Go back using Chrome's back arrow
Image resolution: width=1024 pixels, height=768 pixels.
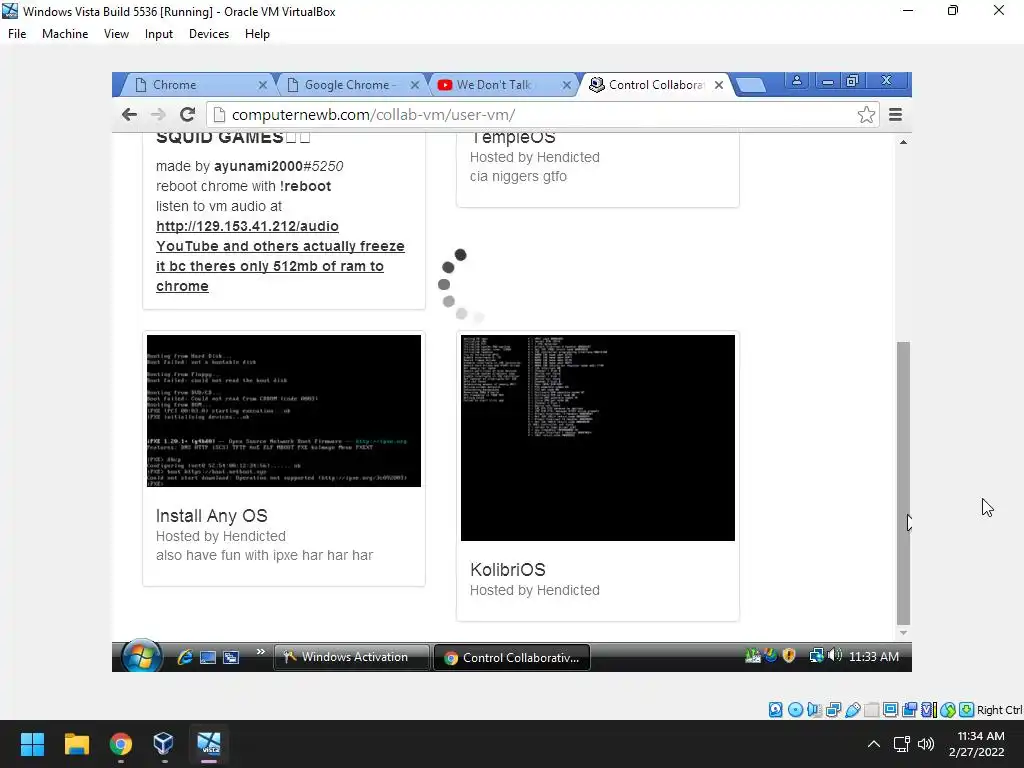pos(129,114)
